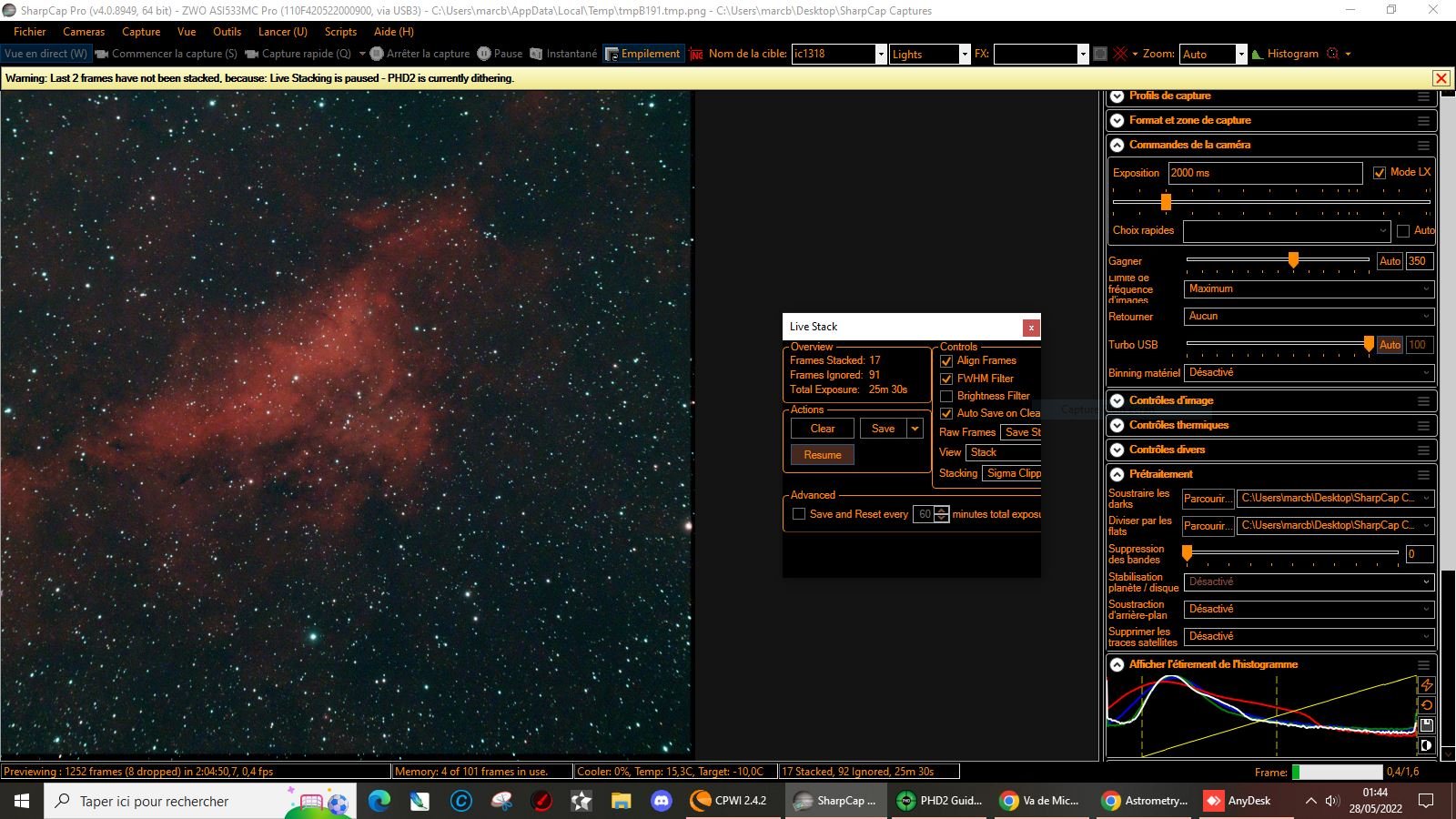Click Vue en direct toolbar button
The height and width of the screenshot is (819, 1456).
(x=45, y=54)
